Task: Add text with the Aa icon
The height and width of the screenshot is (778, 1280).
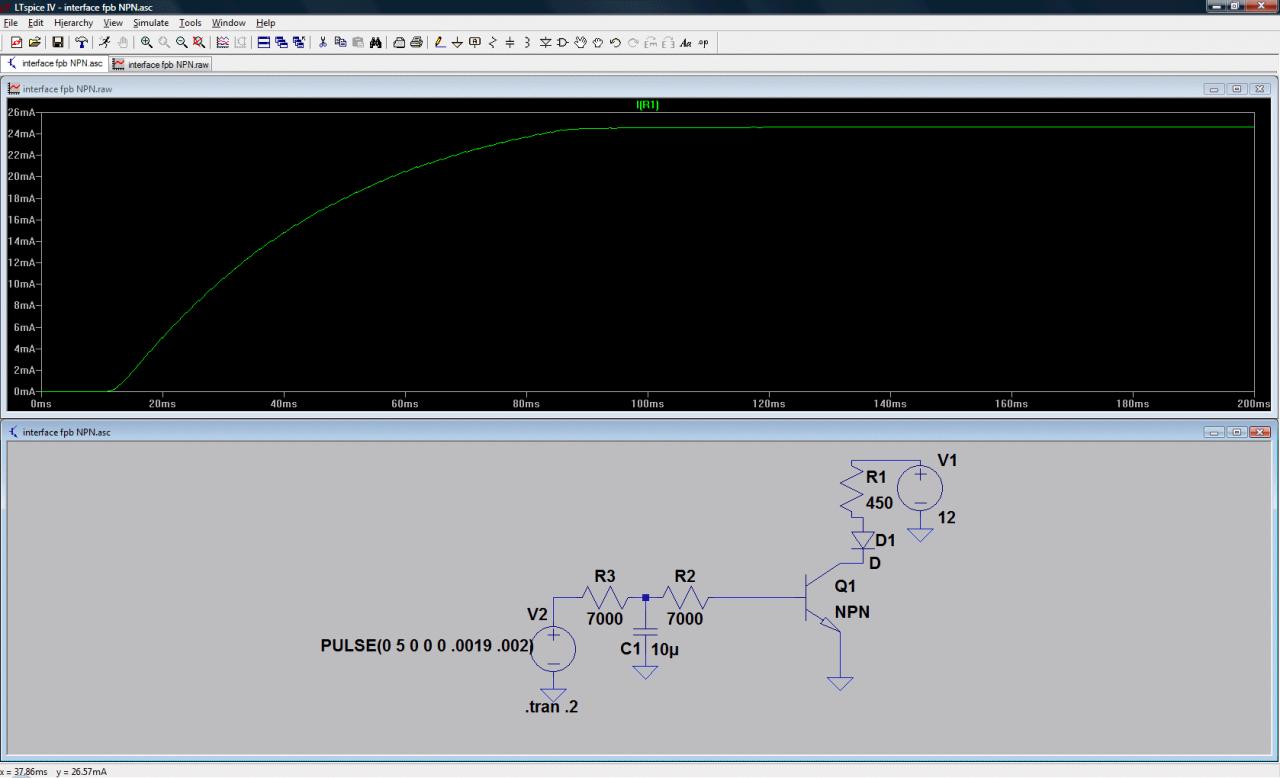Action: 686,42
